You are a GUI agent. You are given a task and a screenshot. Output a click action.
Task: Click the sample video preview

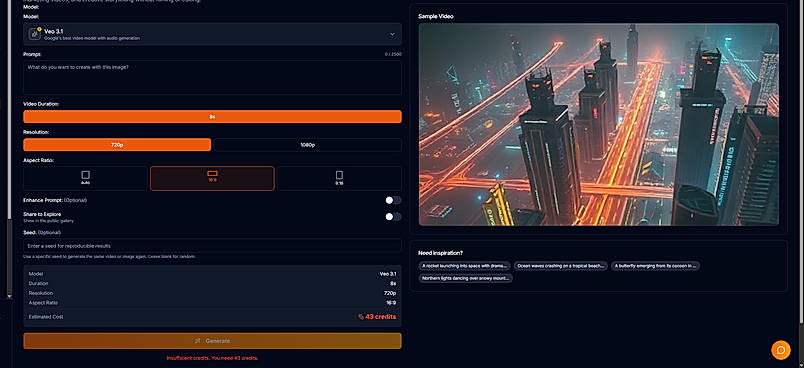click(x=598, y=124)
